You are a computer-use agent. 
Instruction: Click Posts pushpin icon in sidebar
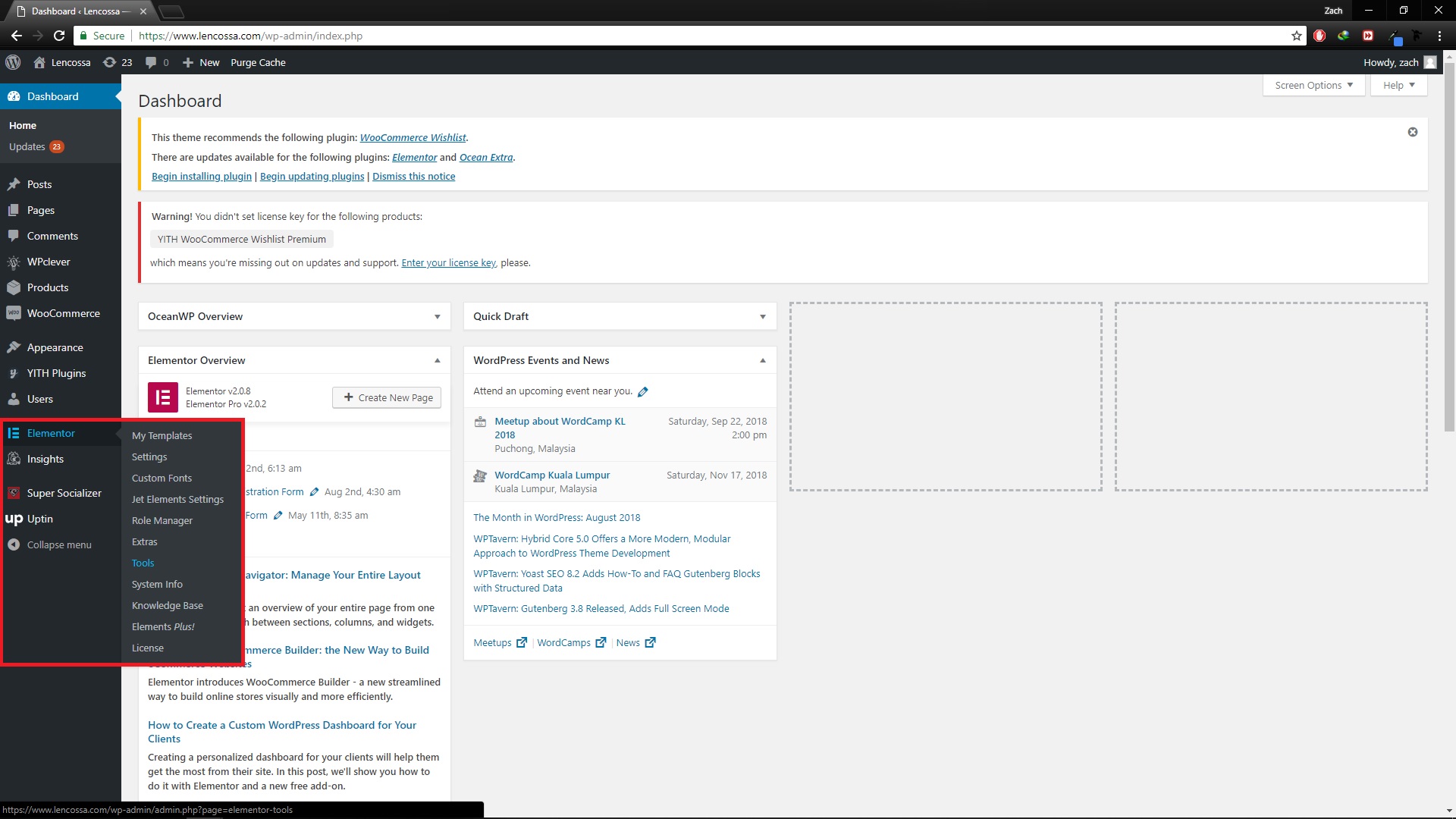(x=14, y=184)
